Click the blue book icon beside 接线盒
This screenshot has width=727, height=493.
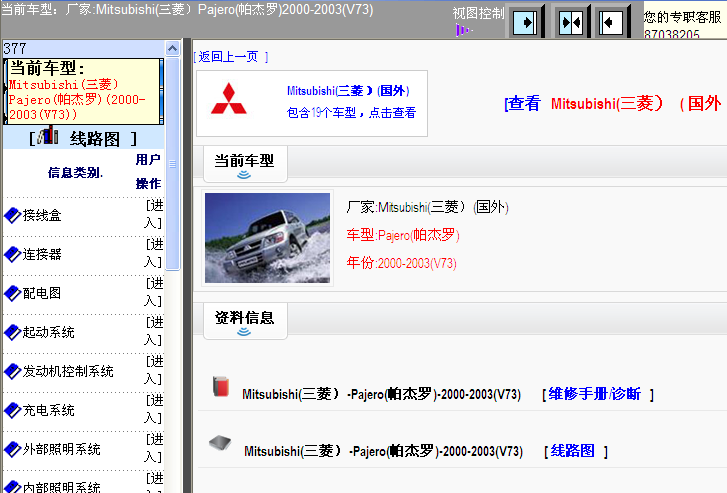coord(13,216)
